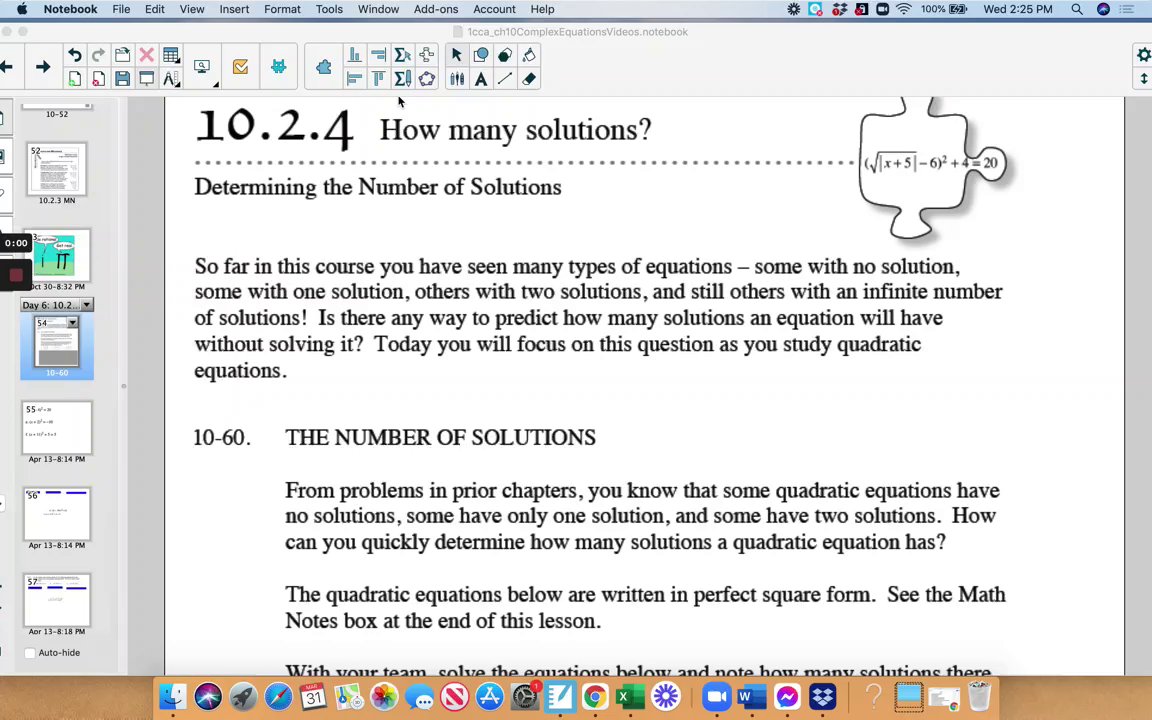Open the view screens dropdown
Viewport: 1152px width, 720px height.
point(204,68)
